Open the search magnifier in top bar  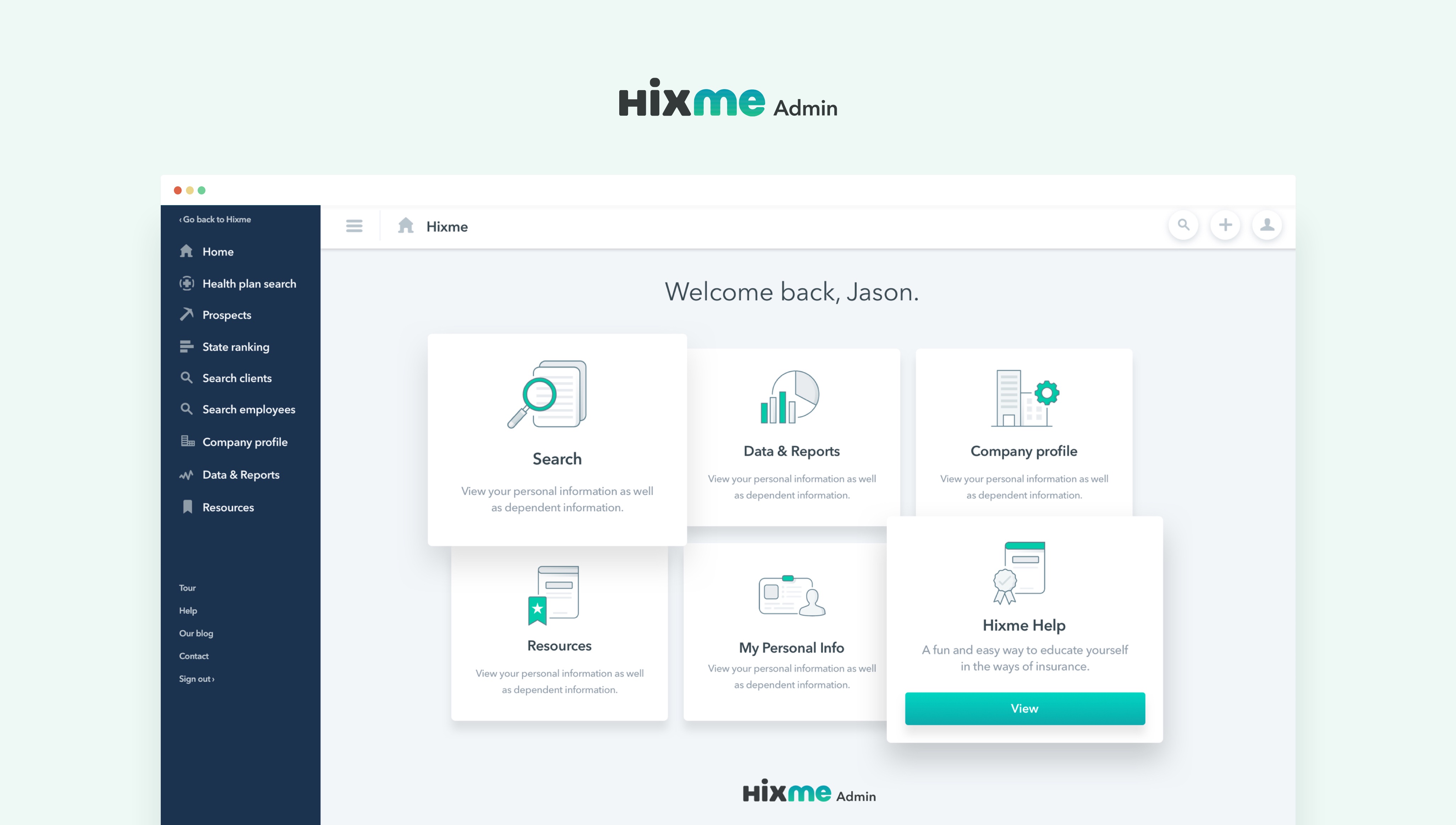click(1183, 225)
